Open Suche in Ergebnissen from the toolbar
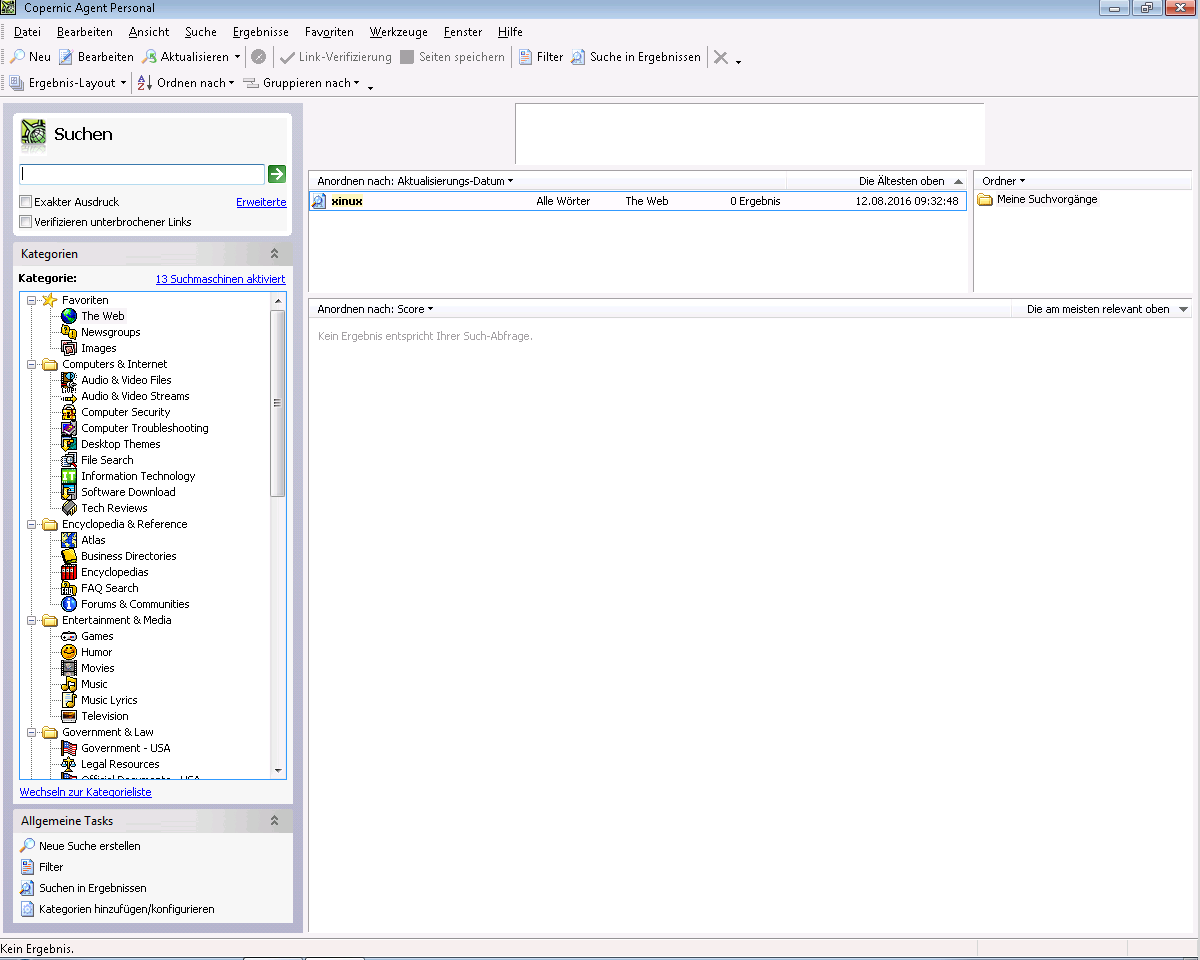 [x=636, y=57]
